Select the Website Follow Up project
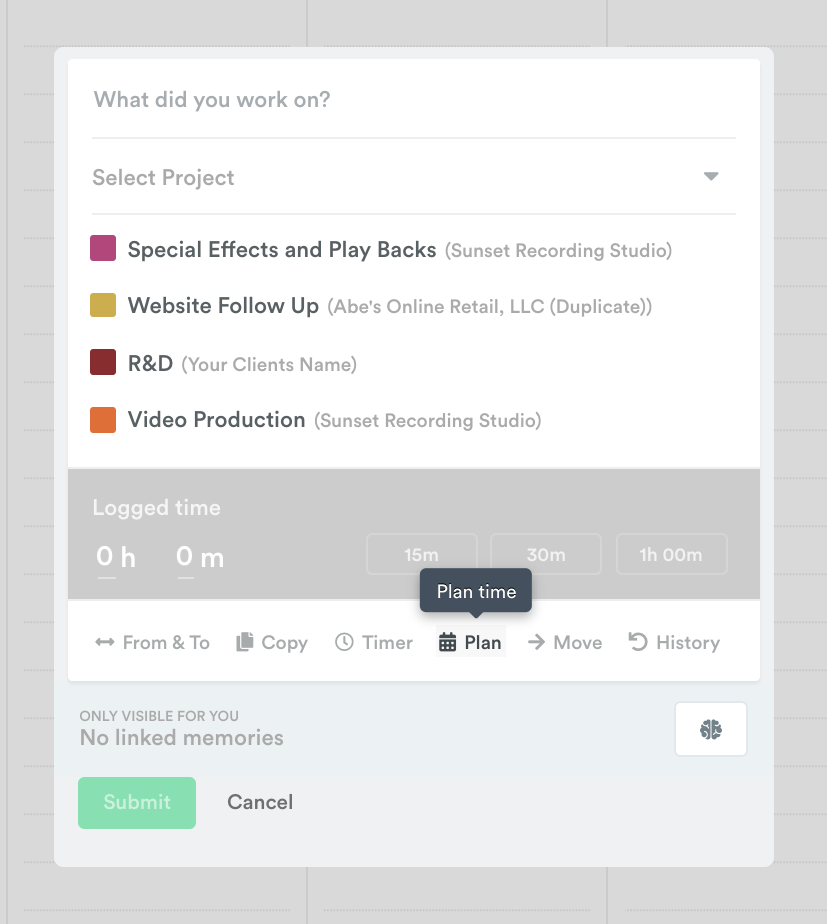827x924 pixels. (x=223, y=306)
